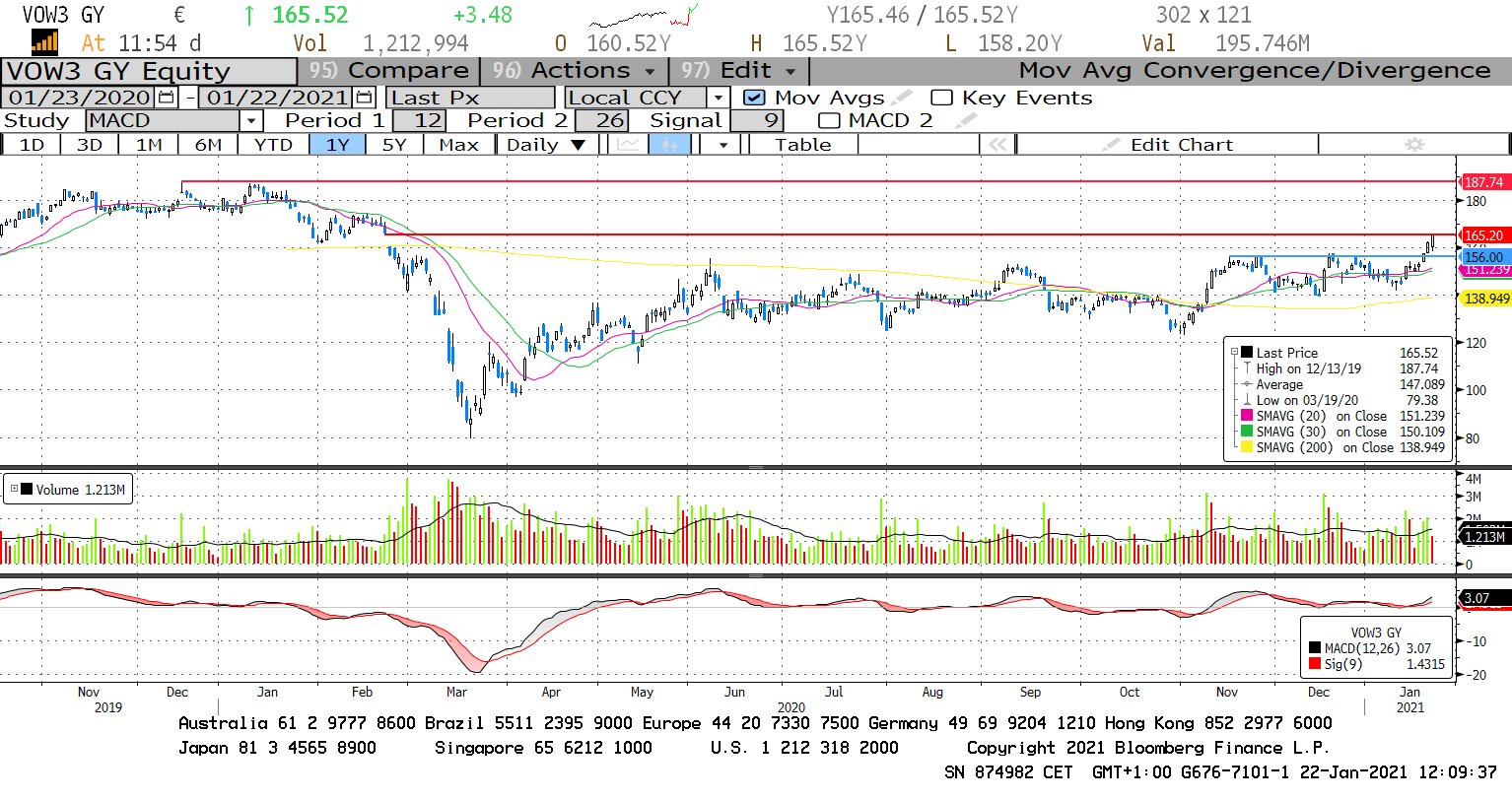Screen dimensions: 1512x801
Task: Click the end date field 01/22/2021
Action: click(277, 98)
